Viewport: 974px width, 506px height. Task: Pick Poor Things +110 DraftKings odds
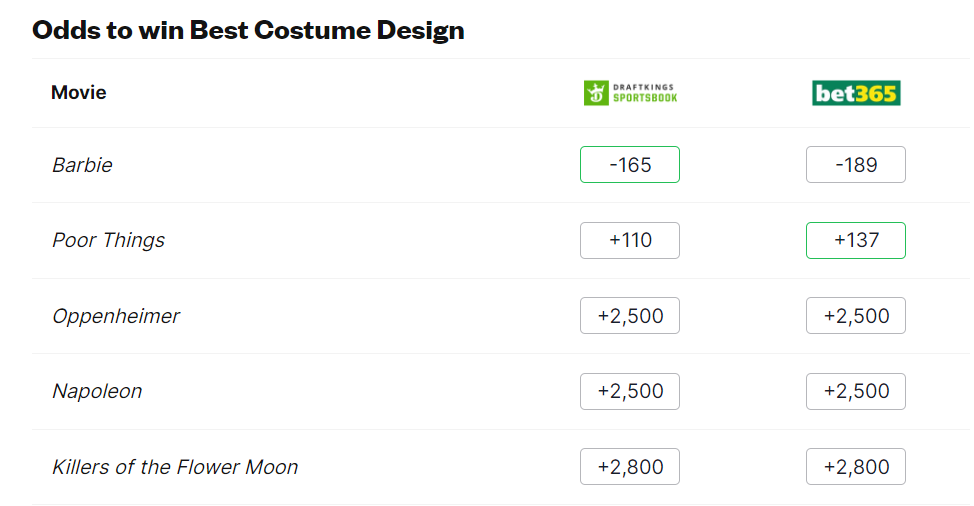pos(630,241)
